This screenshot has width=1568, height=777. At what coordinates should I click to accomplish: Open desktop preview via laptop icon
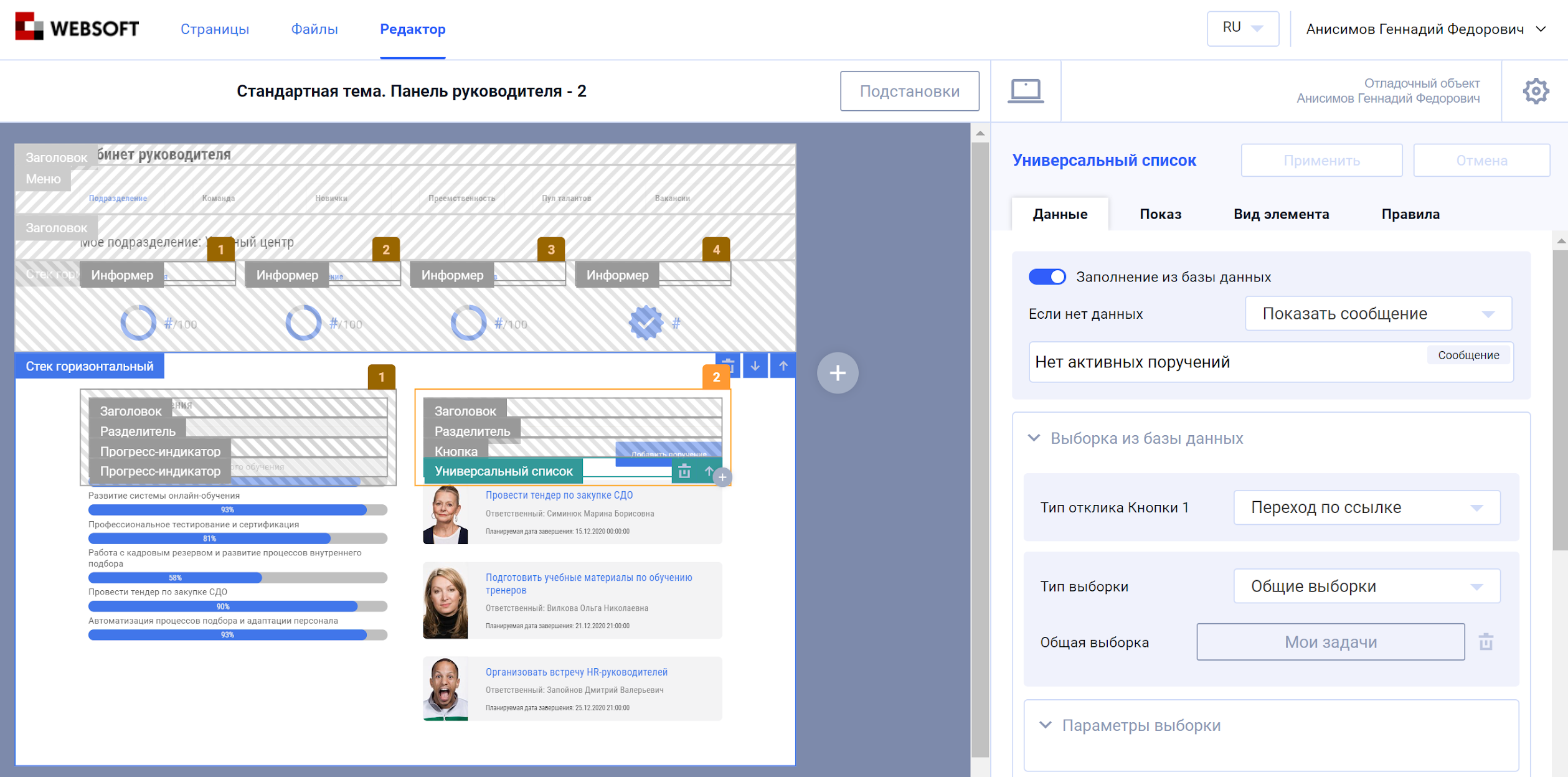(x=1024, y=90)
